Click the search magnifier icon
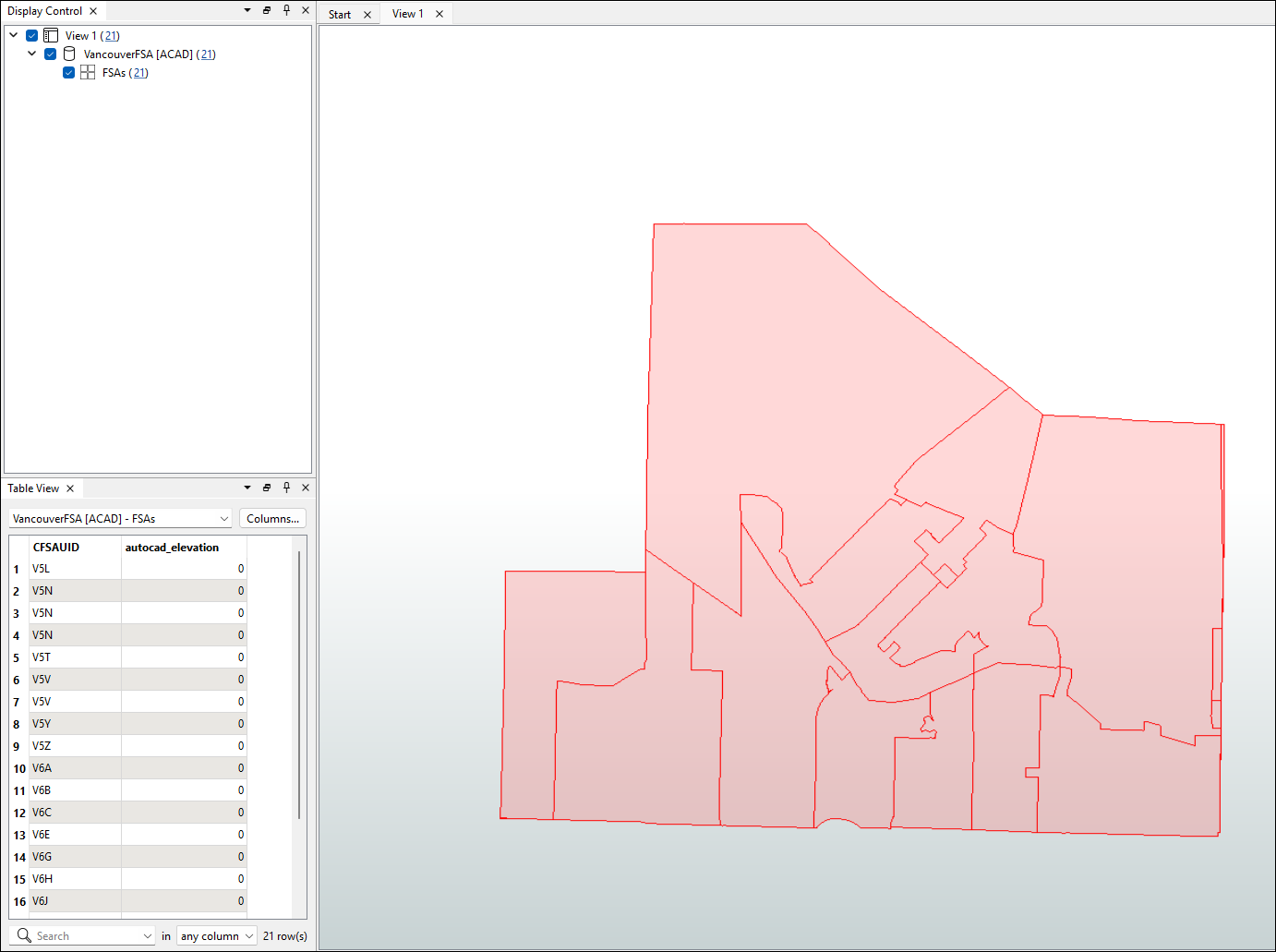The height and width of the screenshot is (952, 1276). point(24,935)
